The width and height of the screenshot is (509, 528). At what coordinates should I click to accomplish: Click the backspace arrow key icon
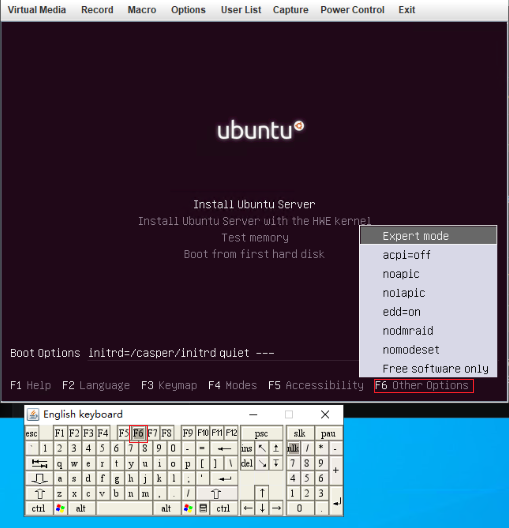pos(224,449)
